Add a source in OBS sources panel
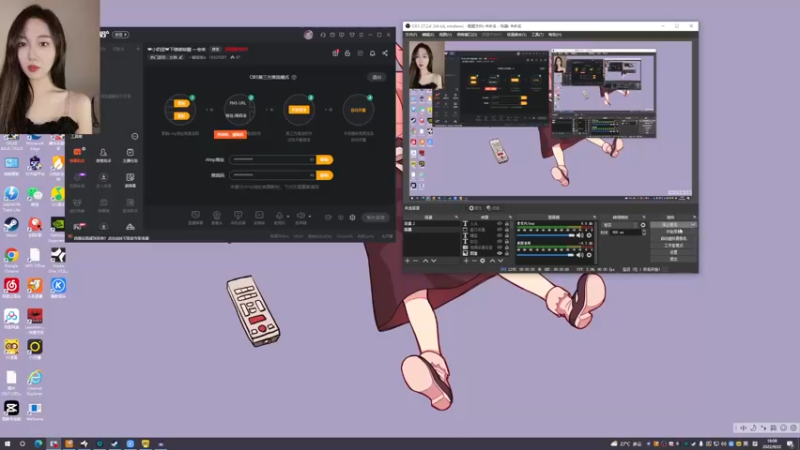Viewport: 800px width, 450px height. (x=466, y=261)
